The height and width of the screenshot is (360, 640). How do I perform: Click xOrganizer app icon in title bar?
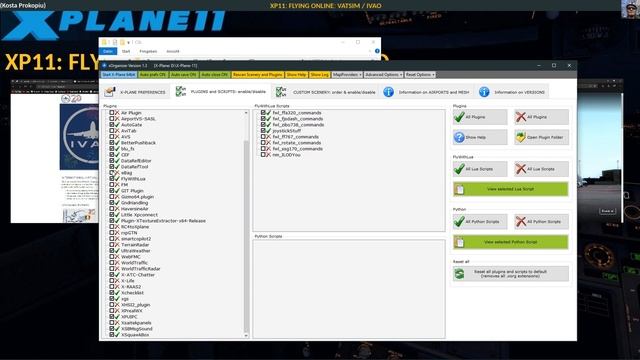pyautogui.click(x=104, y=65)
